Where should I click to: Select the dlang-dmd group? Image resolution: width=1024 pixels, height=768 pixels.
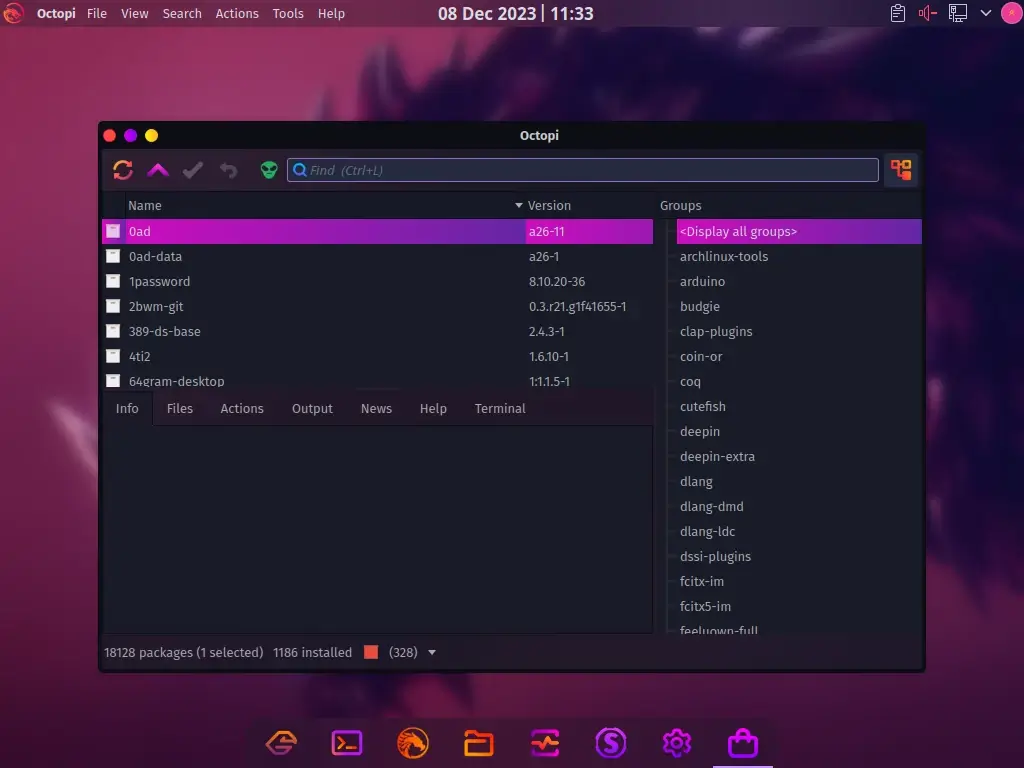pos(711,506)
